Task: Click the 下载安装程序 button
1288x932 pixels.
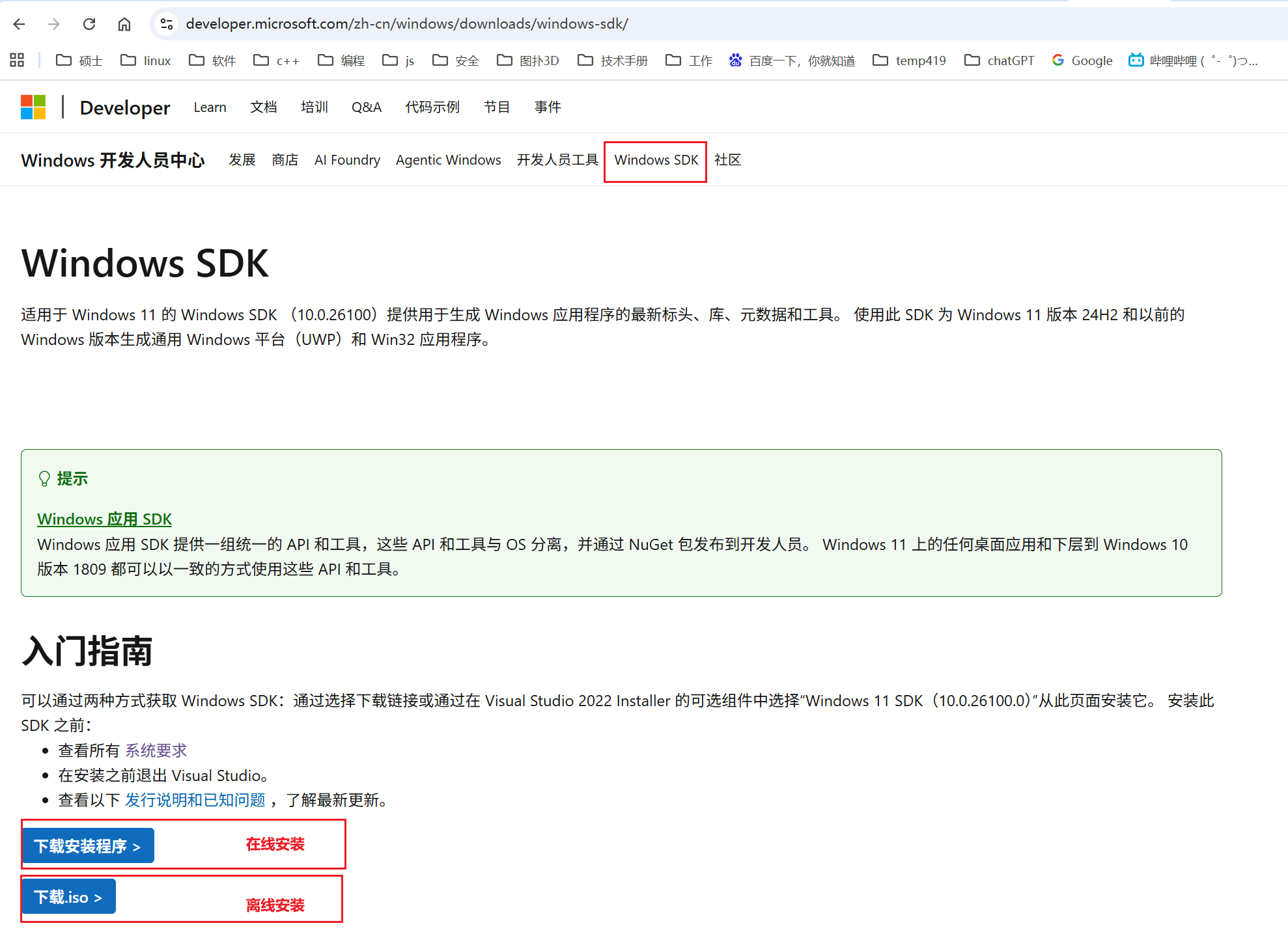Action: pyautogui.click(x=88, y=845)
